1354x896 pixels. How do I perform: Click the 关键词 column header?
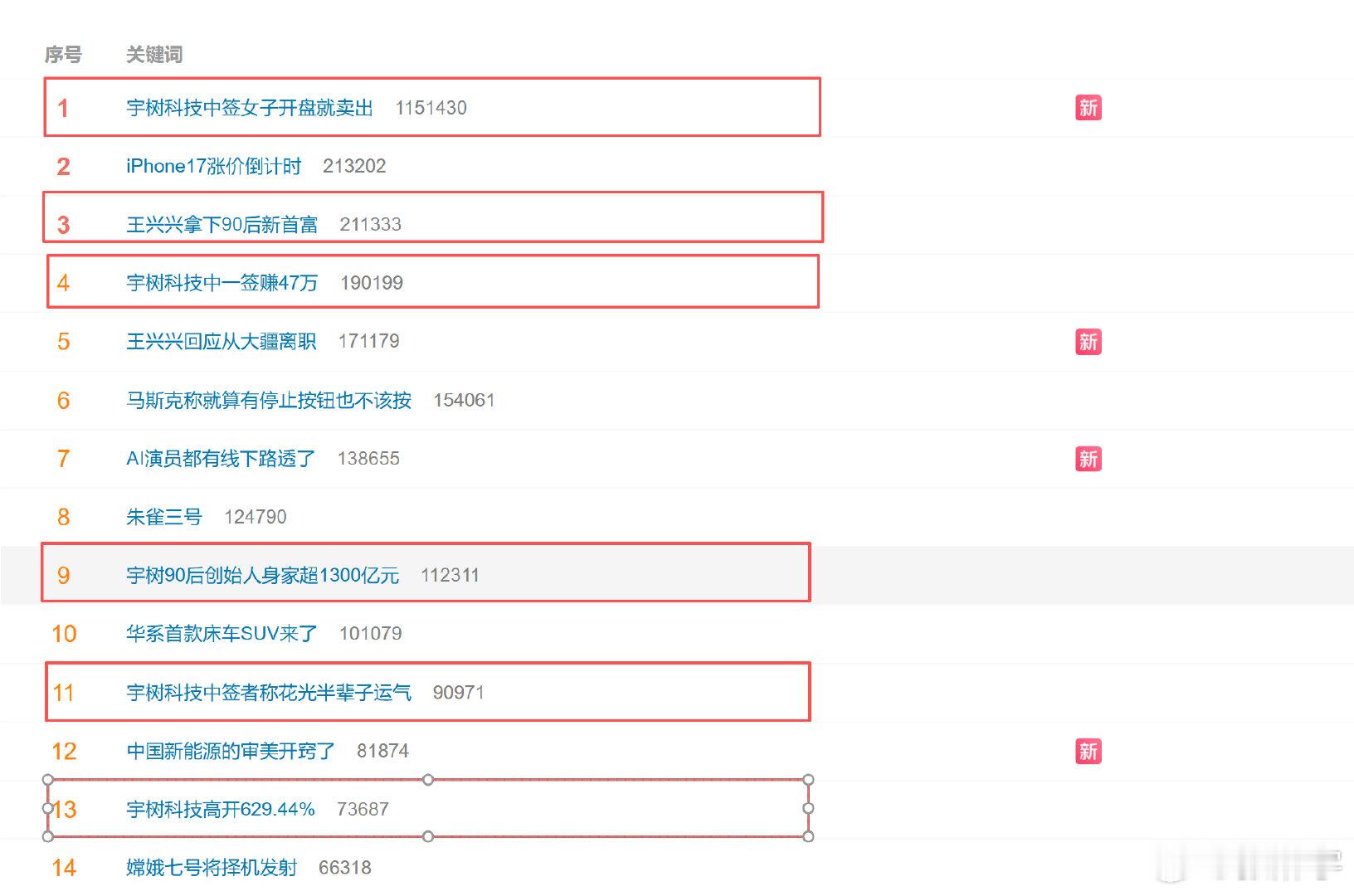154,55
